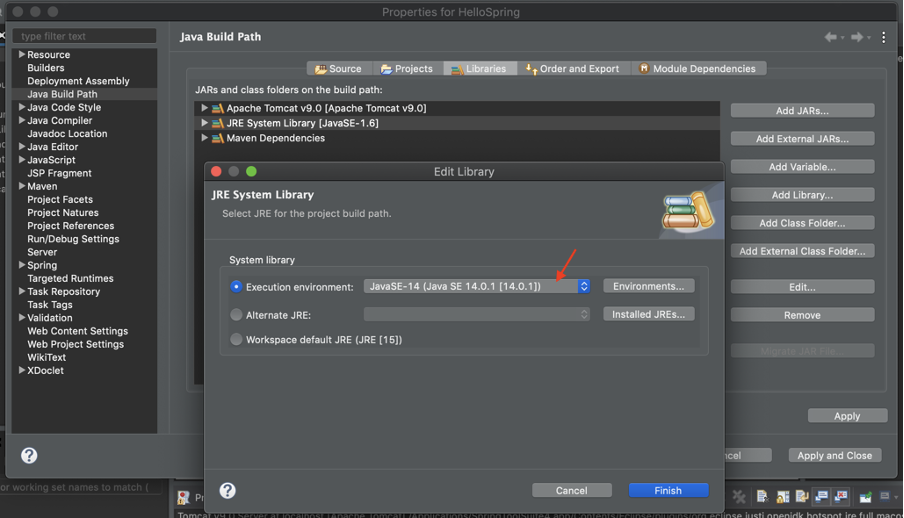Select Project Facets in properties tree

click(60, 200)
